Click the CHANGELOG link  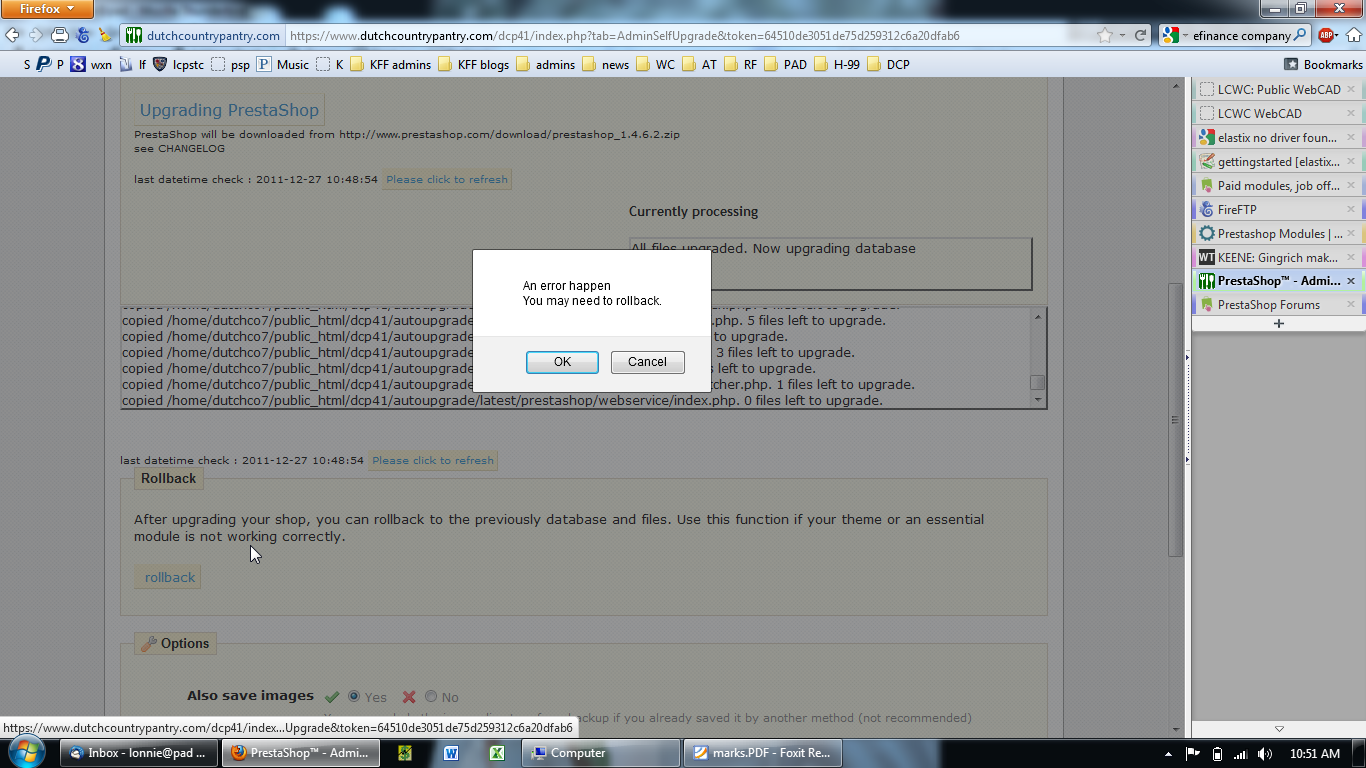point(191,148)
